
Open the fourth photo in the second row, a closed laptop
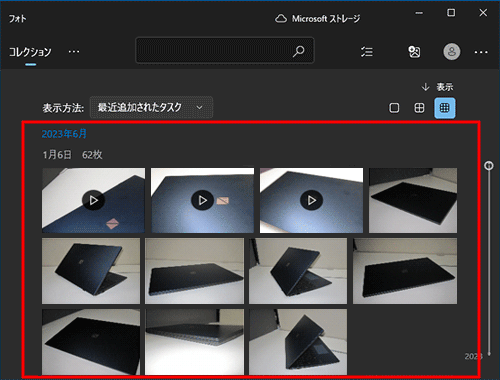tap(405, 271)
